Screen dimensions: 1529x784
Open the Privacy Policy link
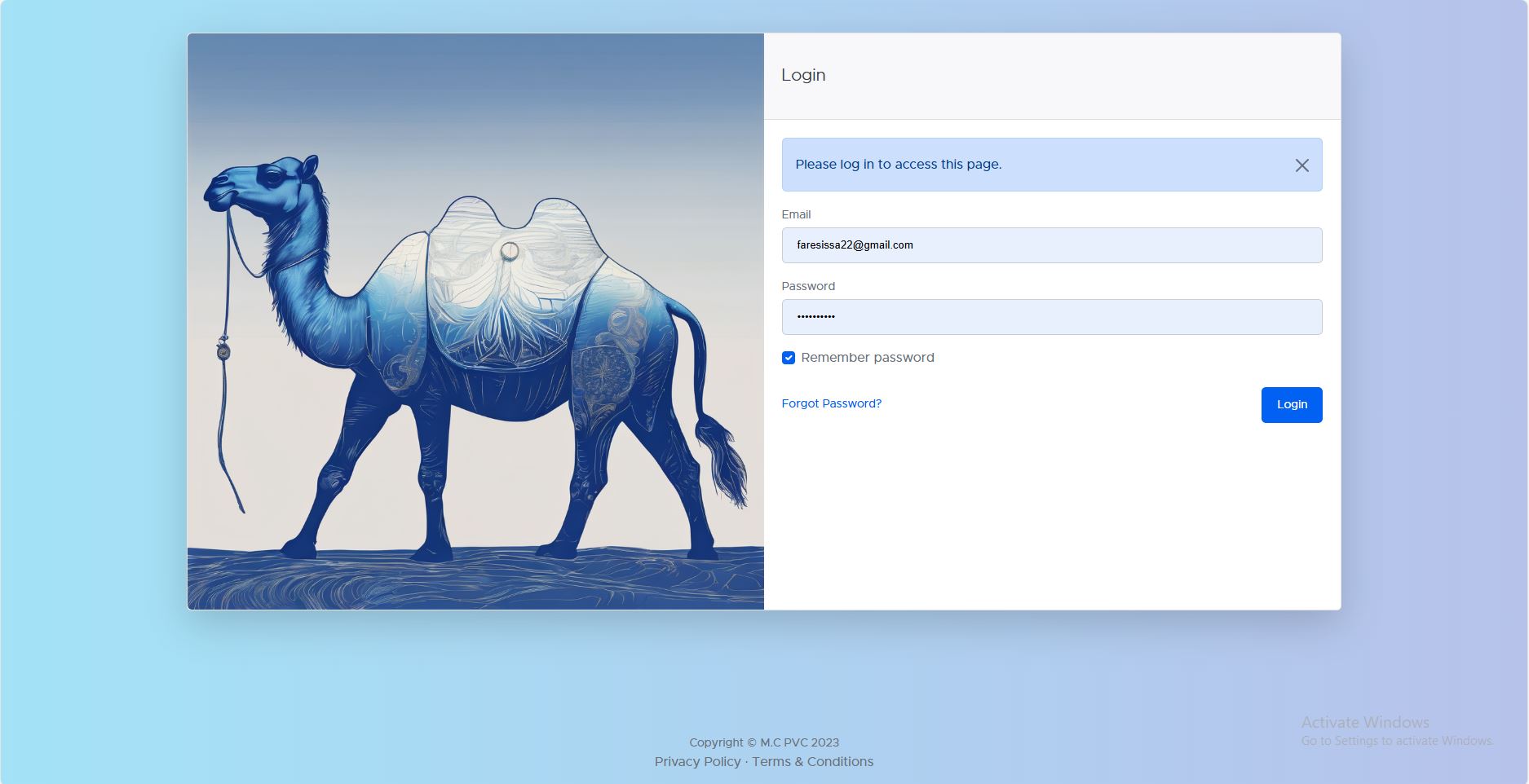coord(697,761)
